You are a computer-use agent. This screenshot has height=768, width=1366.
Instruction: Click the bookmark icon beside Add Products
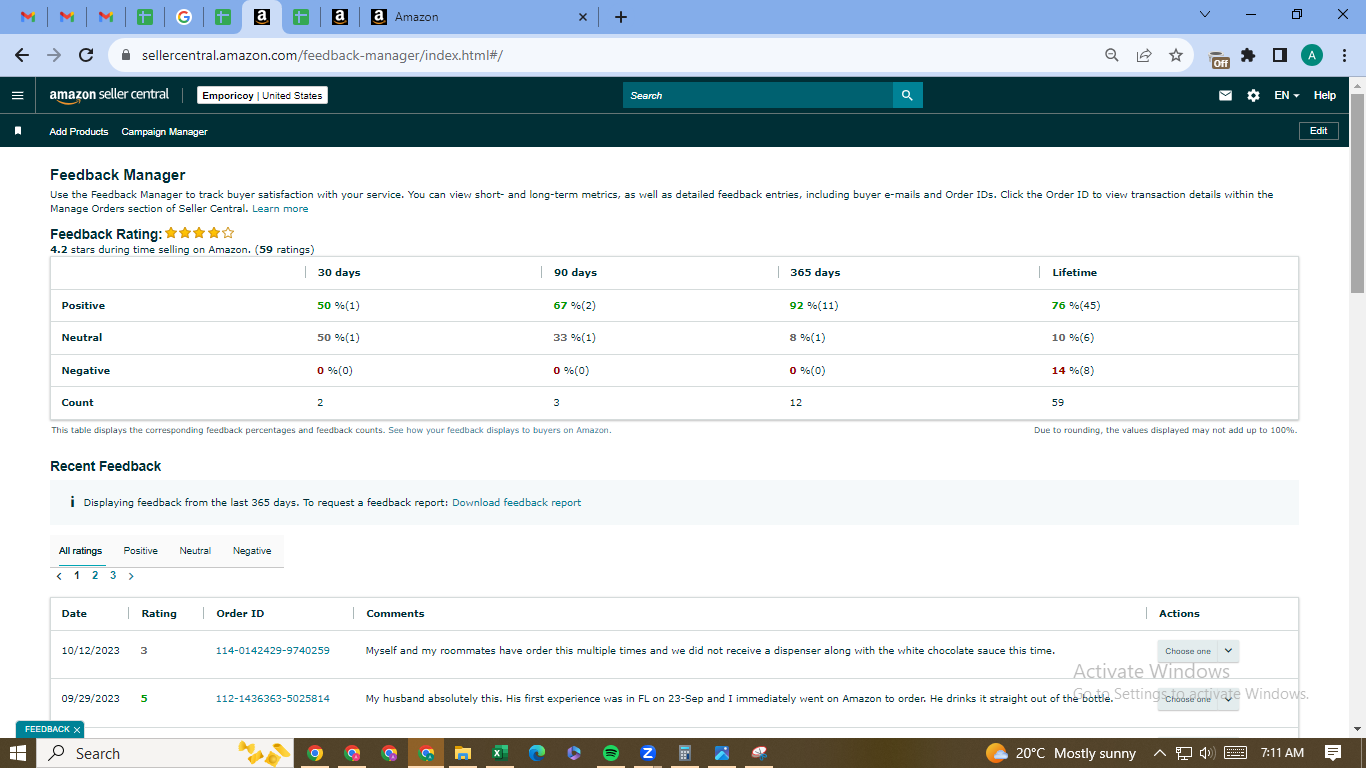(x=18, y=131)
